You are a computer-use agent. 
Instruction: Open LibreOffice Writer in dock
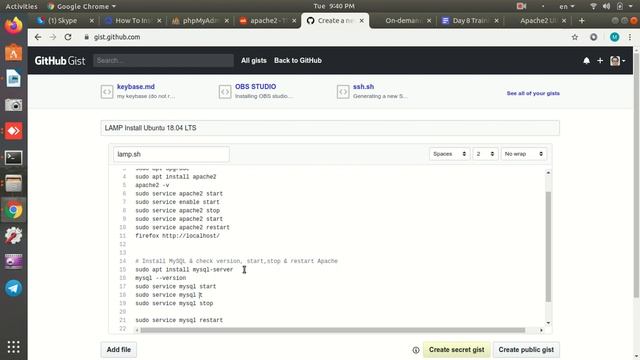pyautogui.click(x=13, y=78)
